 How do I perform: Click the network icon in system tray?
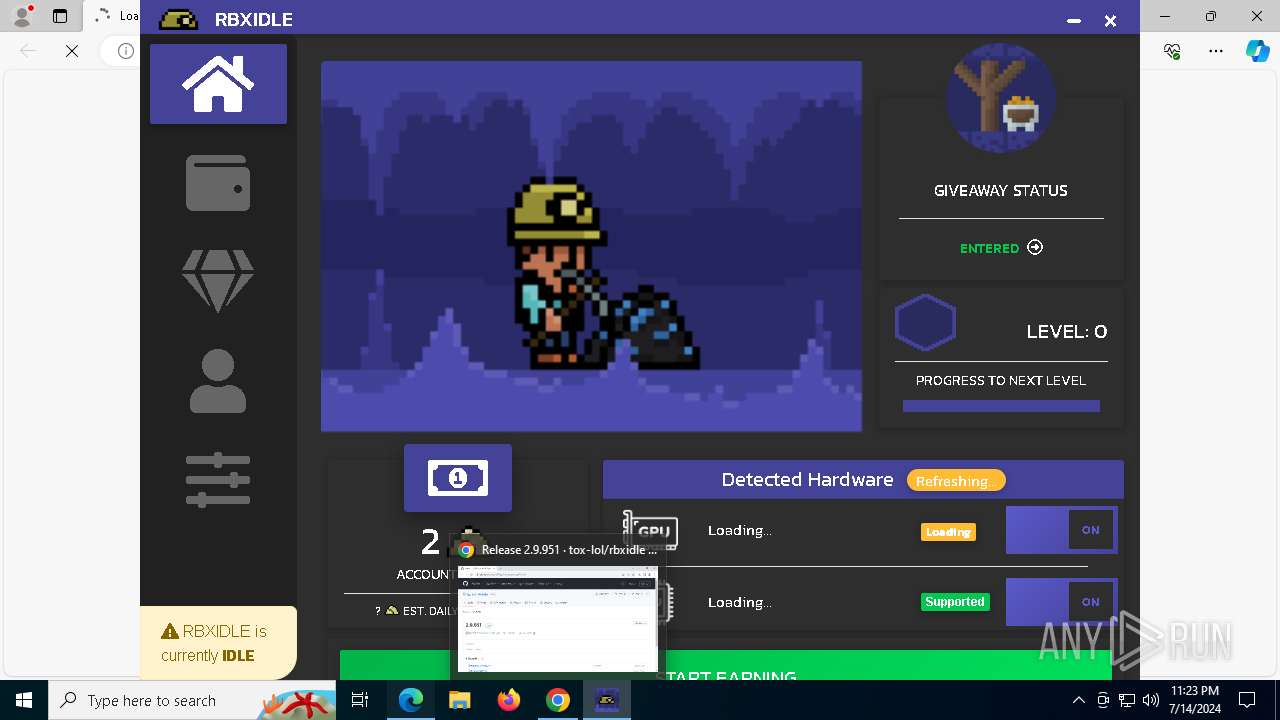click(1127, 700)
